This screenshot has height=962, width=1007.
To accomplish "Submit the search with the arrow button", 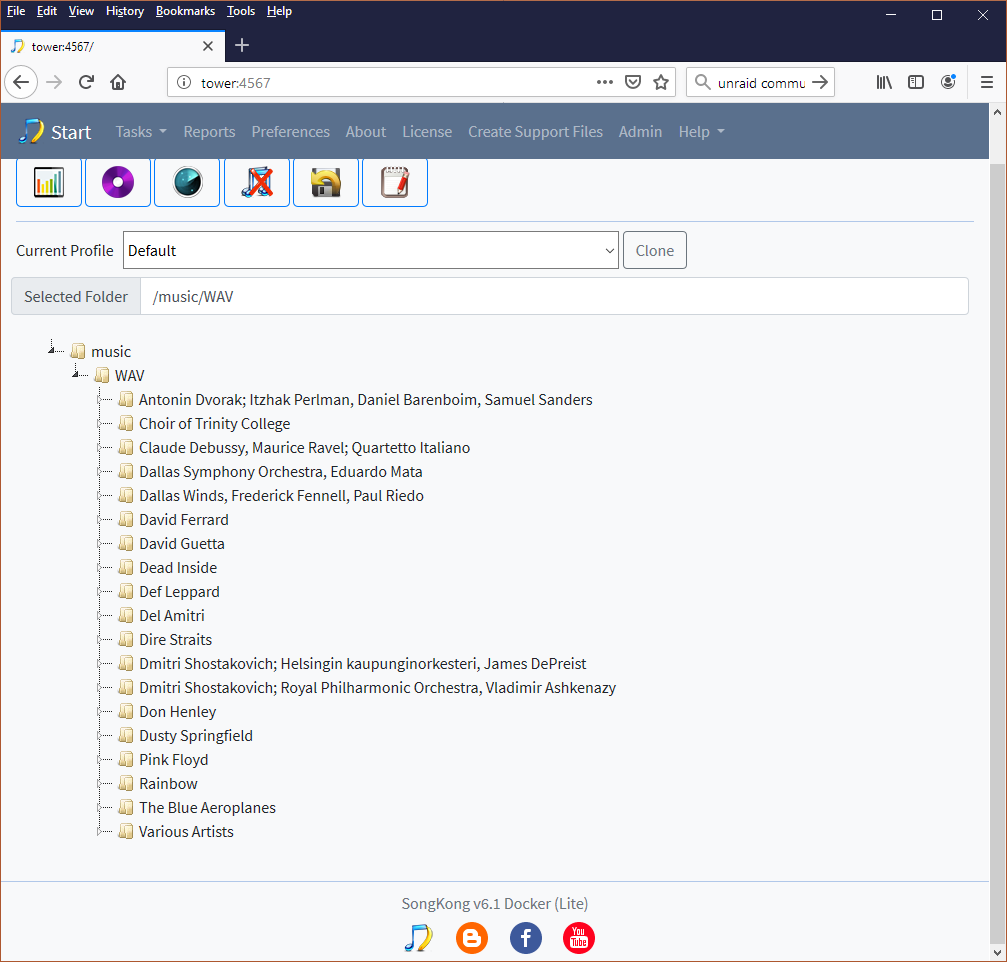I will tap(819, 82).
